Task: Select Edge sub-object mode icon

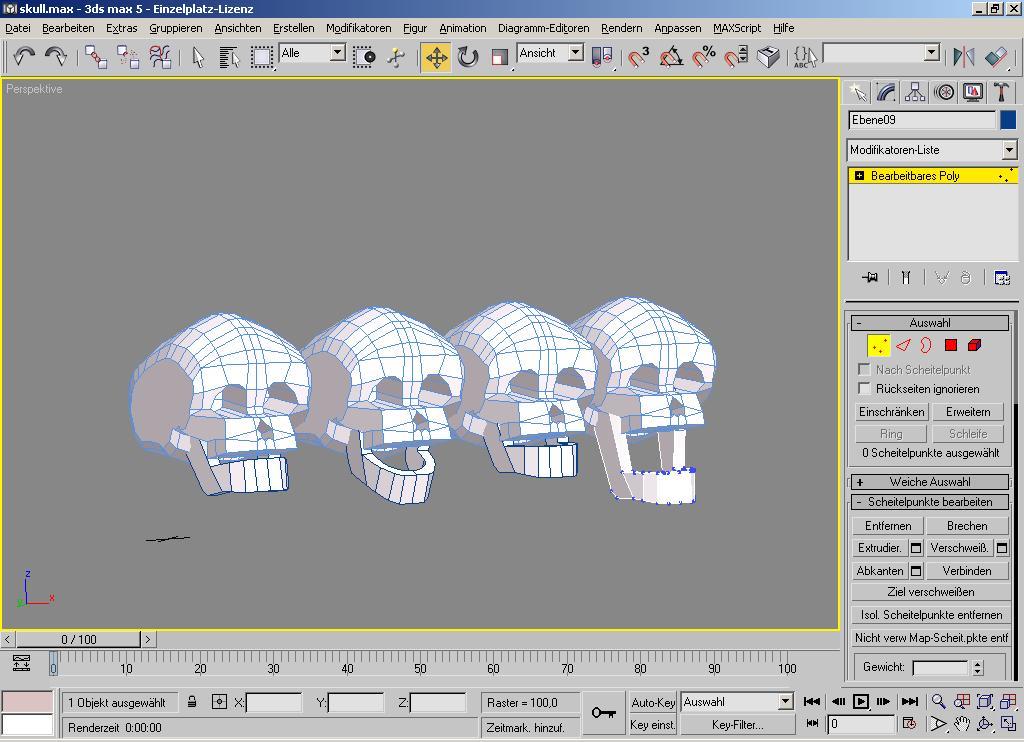Action: [903, 345]
